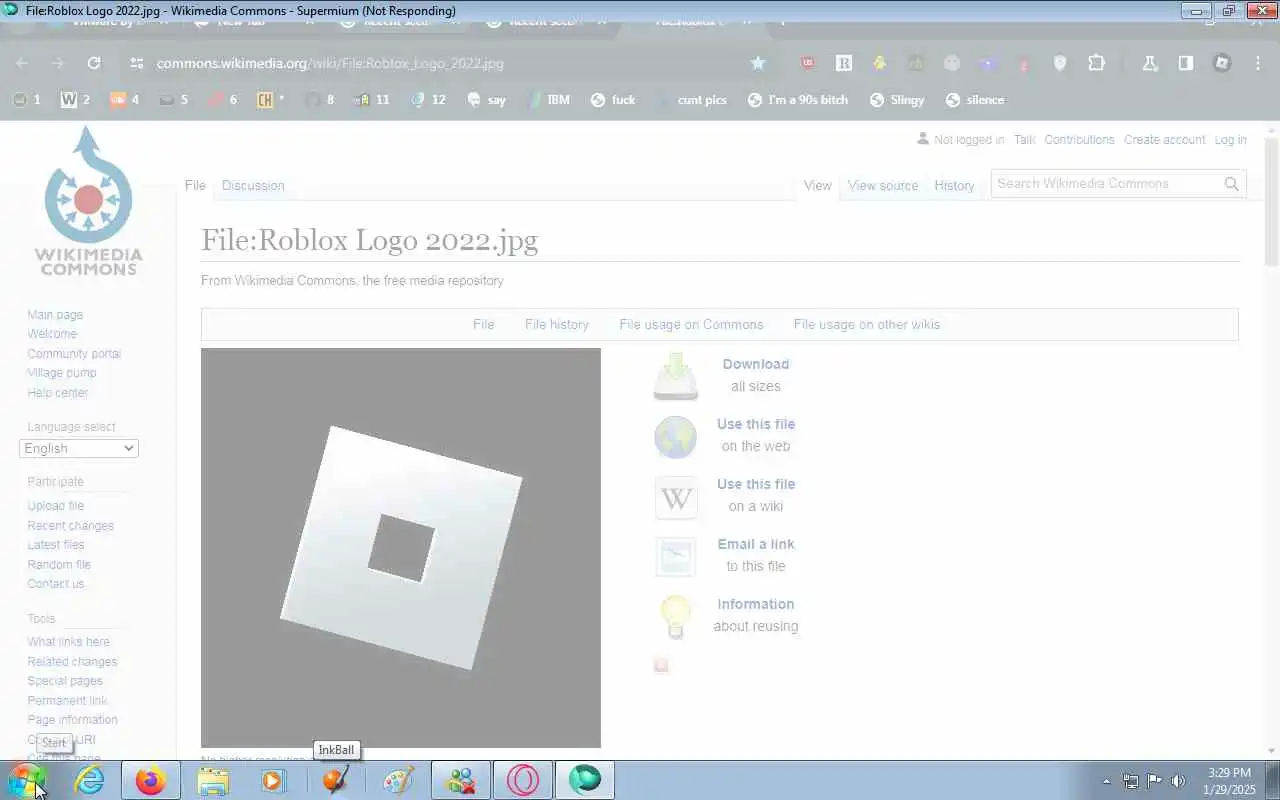Open File usage on other wikis

click(867, 324)
